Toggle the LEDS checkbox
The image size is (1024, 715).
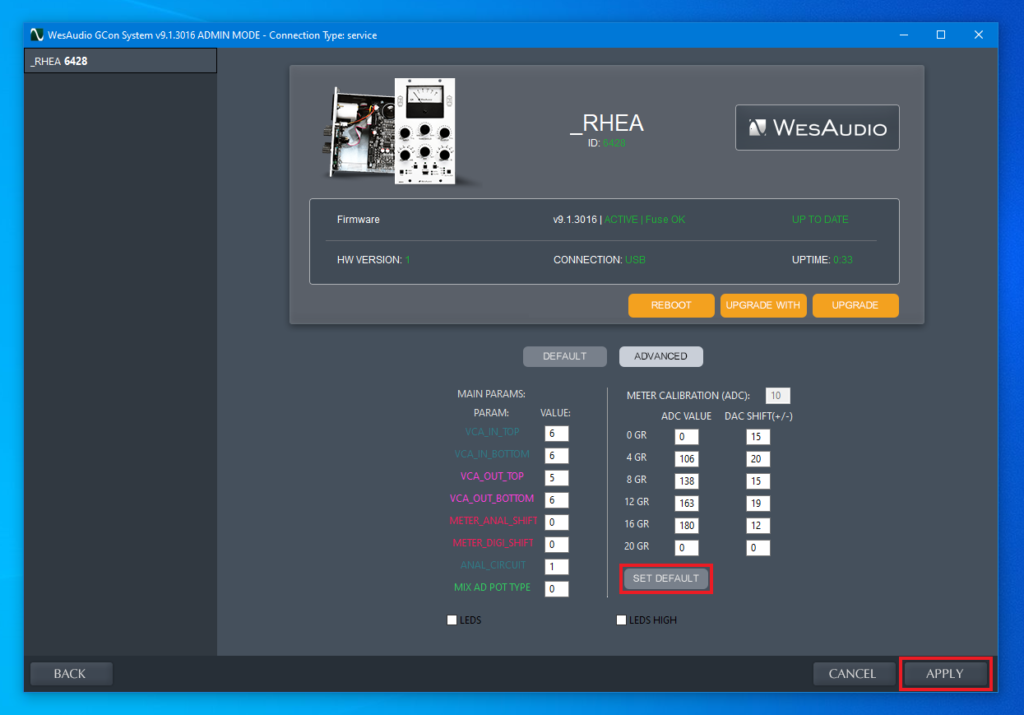coord(451,620)
